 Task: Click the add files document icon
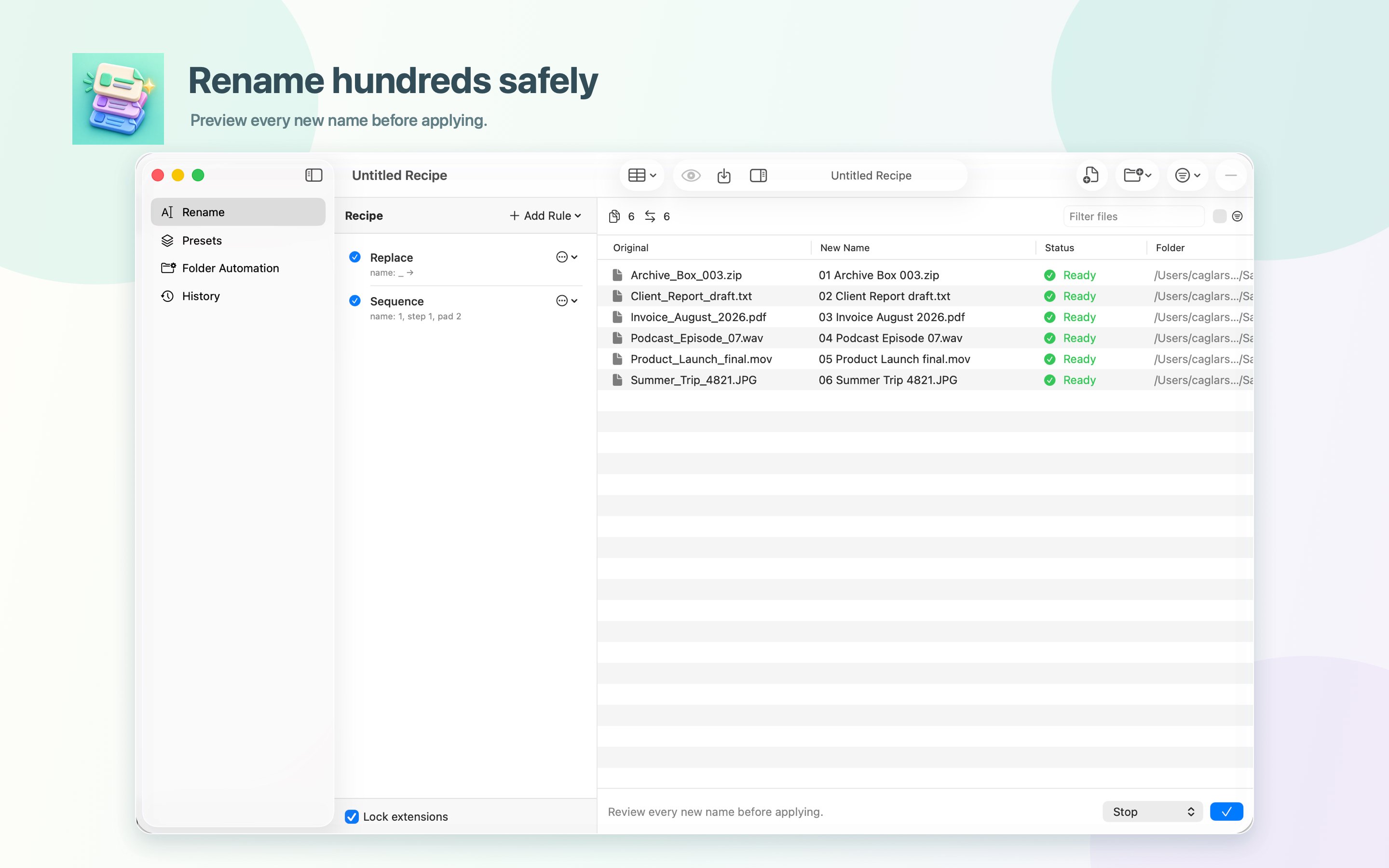point(1090,175)
